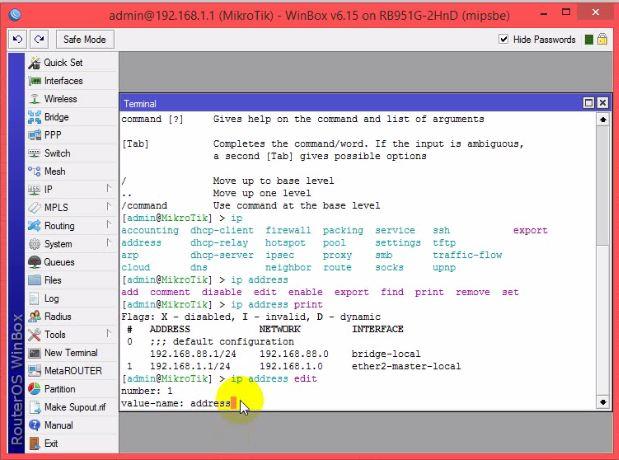Click the 'bridge-local' interface text
The height and width of the screenshot is (460, 619).
coord(386,354)
